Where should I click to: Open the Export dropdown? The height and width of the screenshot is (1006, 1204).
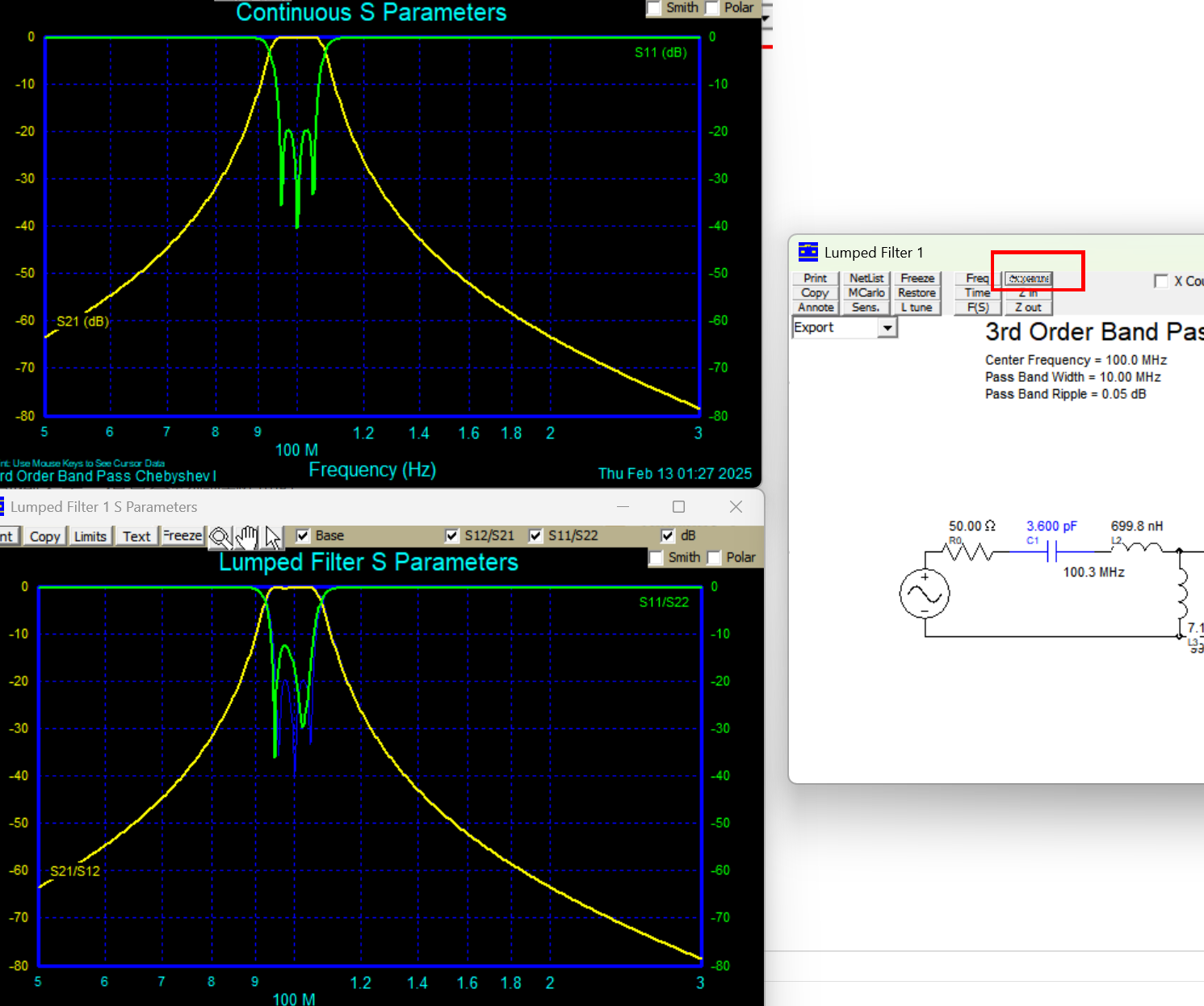(887, 328)
